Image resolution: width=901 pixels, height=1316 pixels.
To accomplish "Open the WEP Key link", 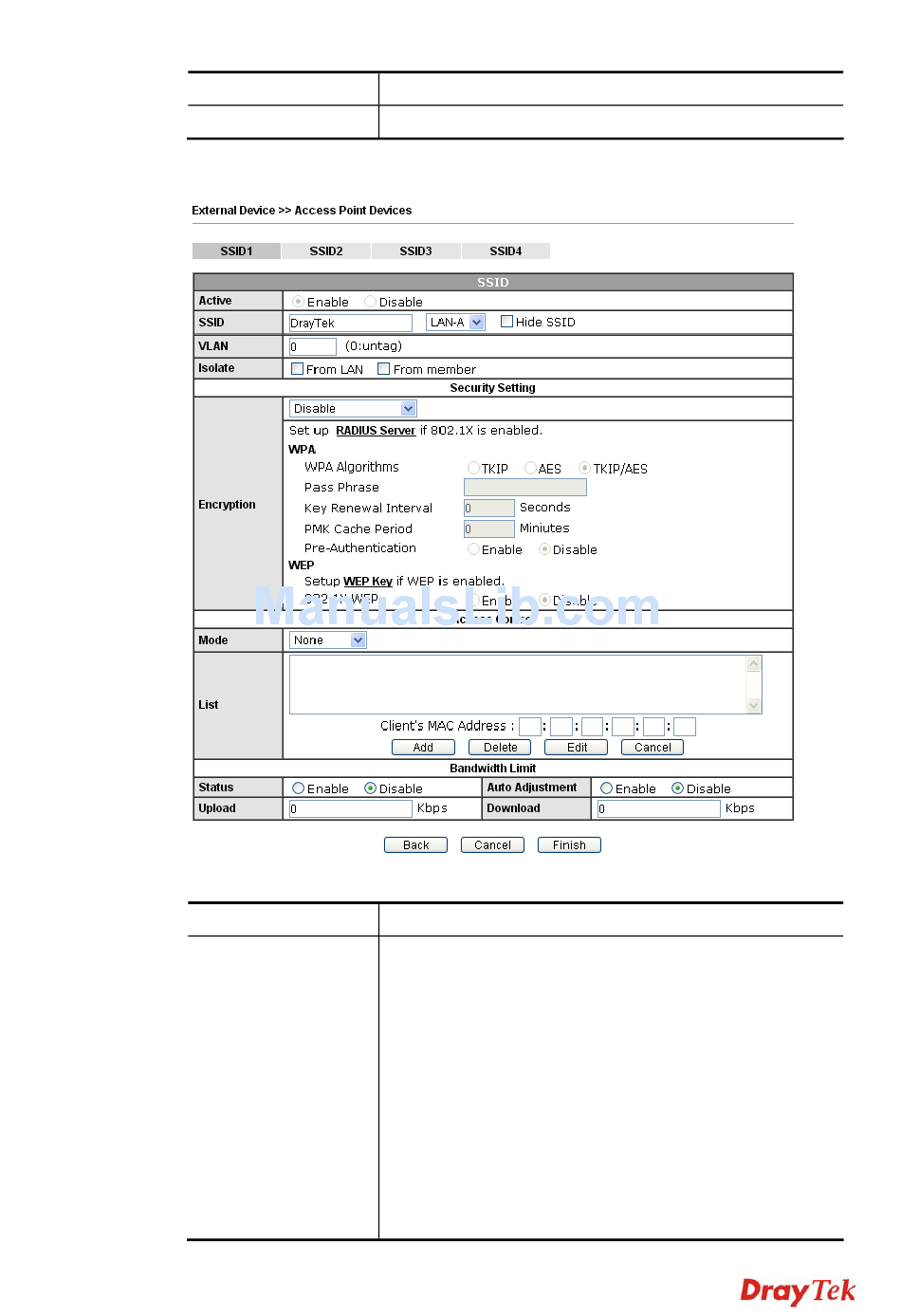I will click(x=368, y=582).
